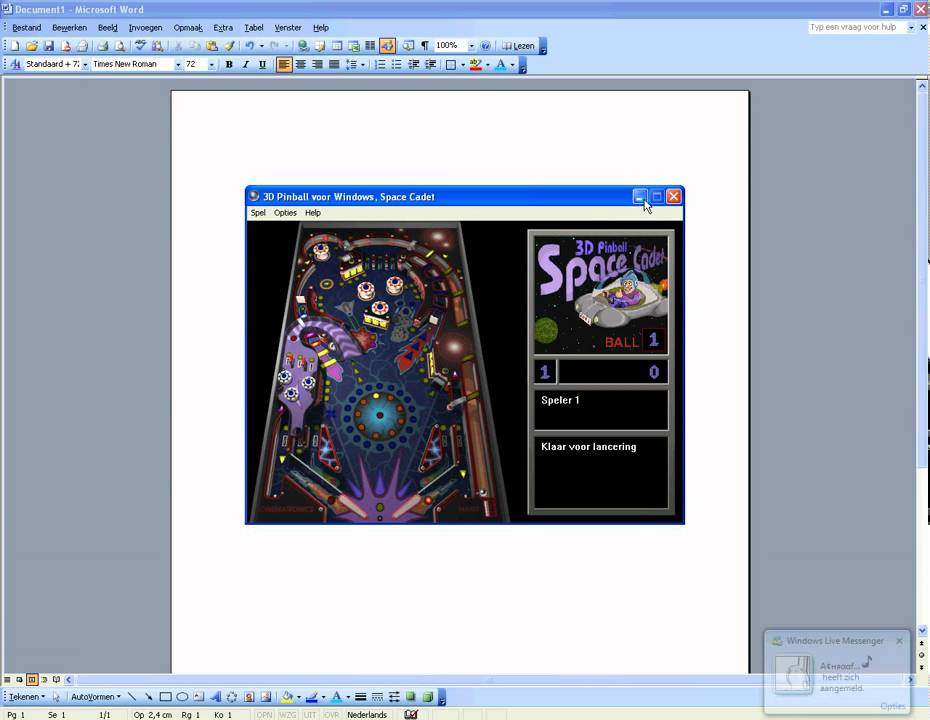Insert WordArt from drawing toolbar
Screen dimensions: 930x720
(215, 697)
